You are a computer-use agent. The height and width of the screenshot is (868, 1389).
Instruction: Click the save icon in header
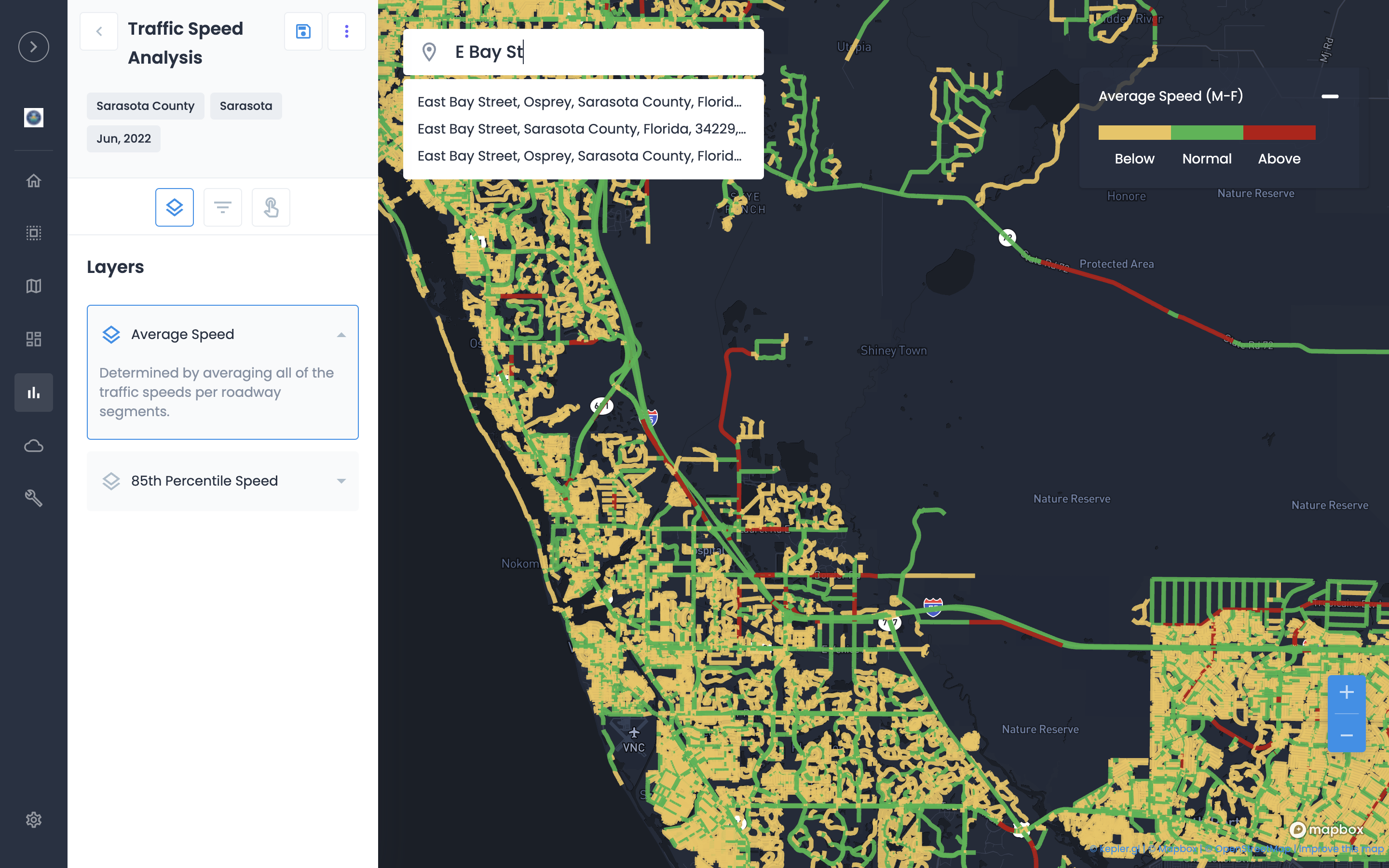point(303,31)
